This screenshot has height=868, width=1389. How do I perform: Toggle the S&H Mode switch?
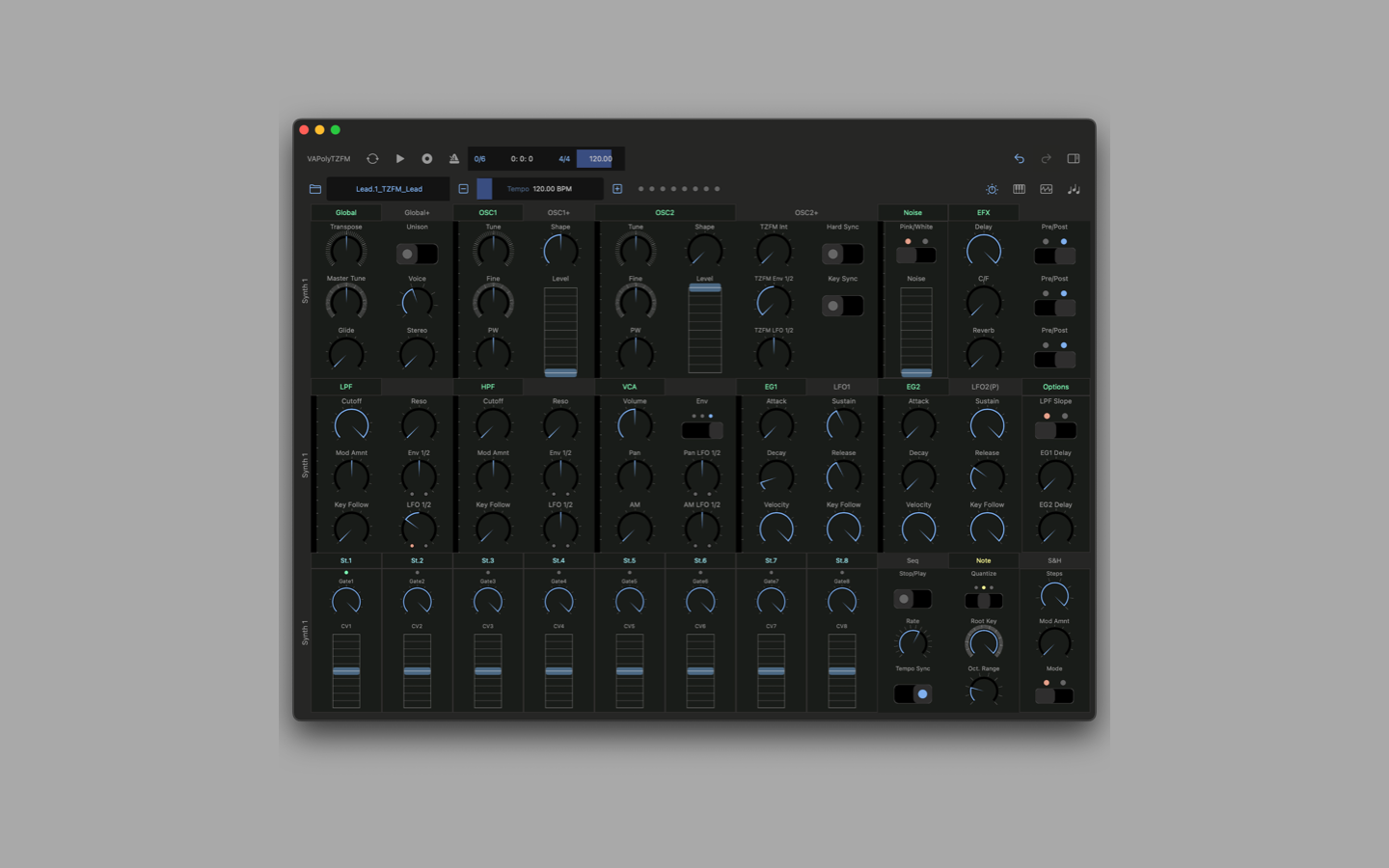(x=1054, y=695)
